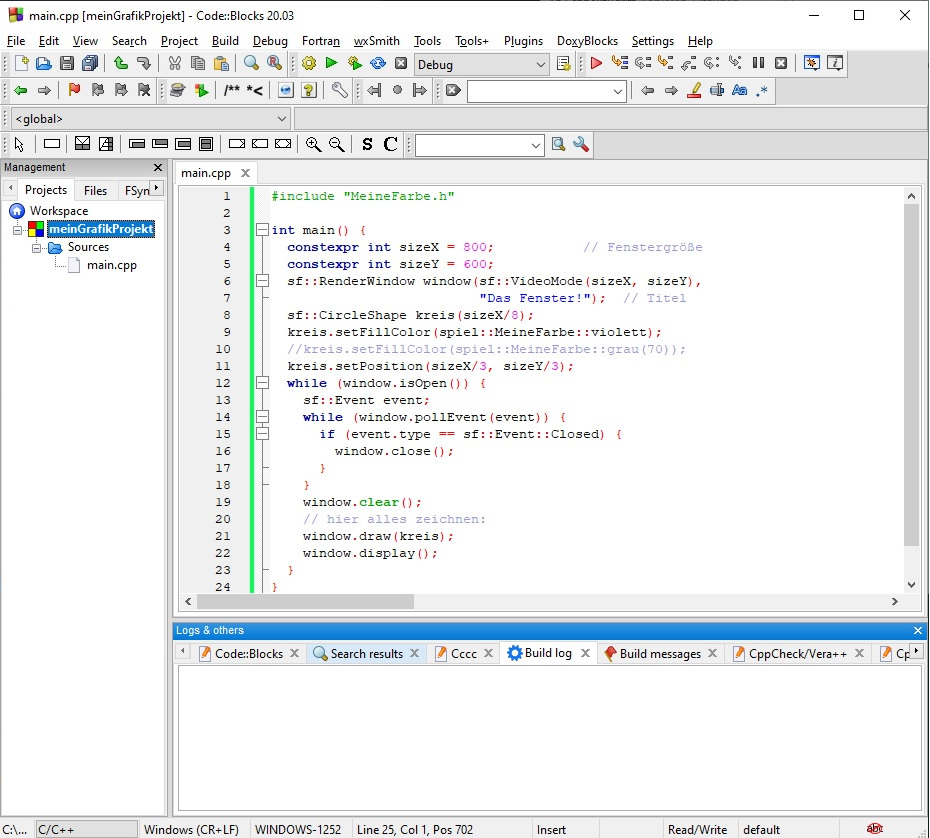Run the project with green play icon
This screenshot has width=930, height=838.
331,64
